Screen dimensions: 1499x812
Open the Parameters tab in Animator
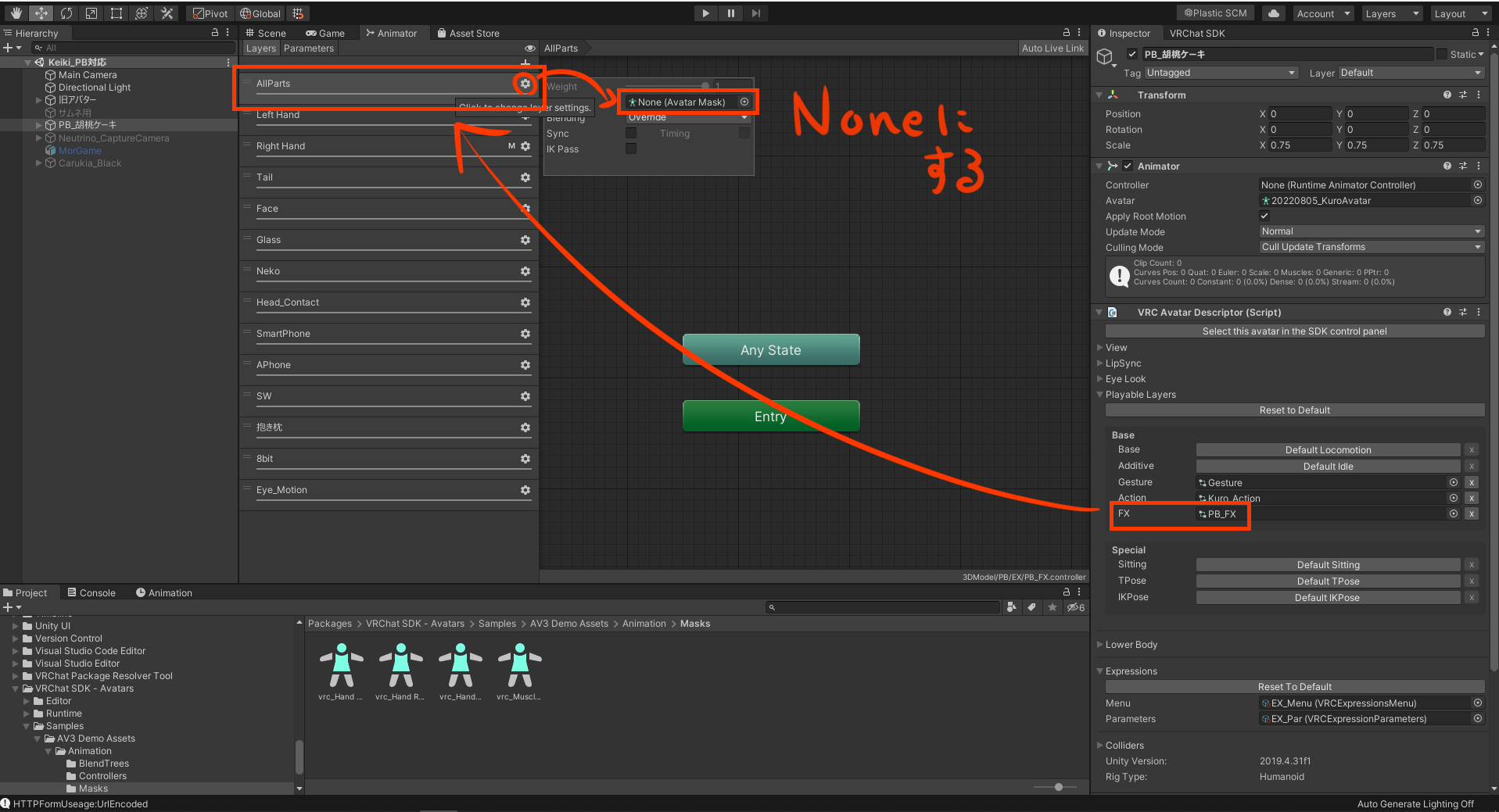coord(308,48)
